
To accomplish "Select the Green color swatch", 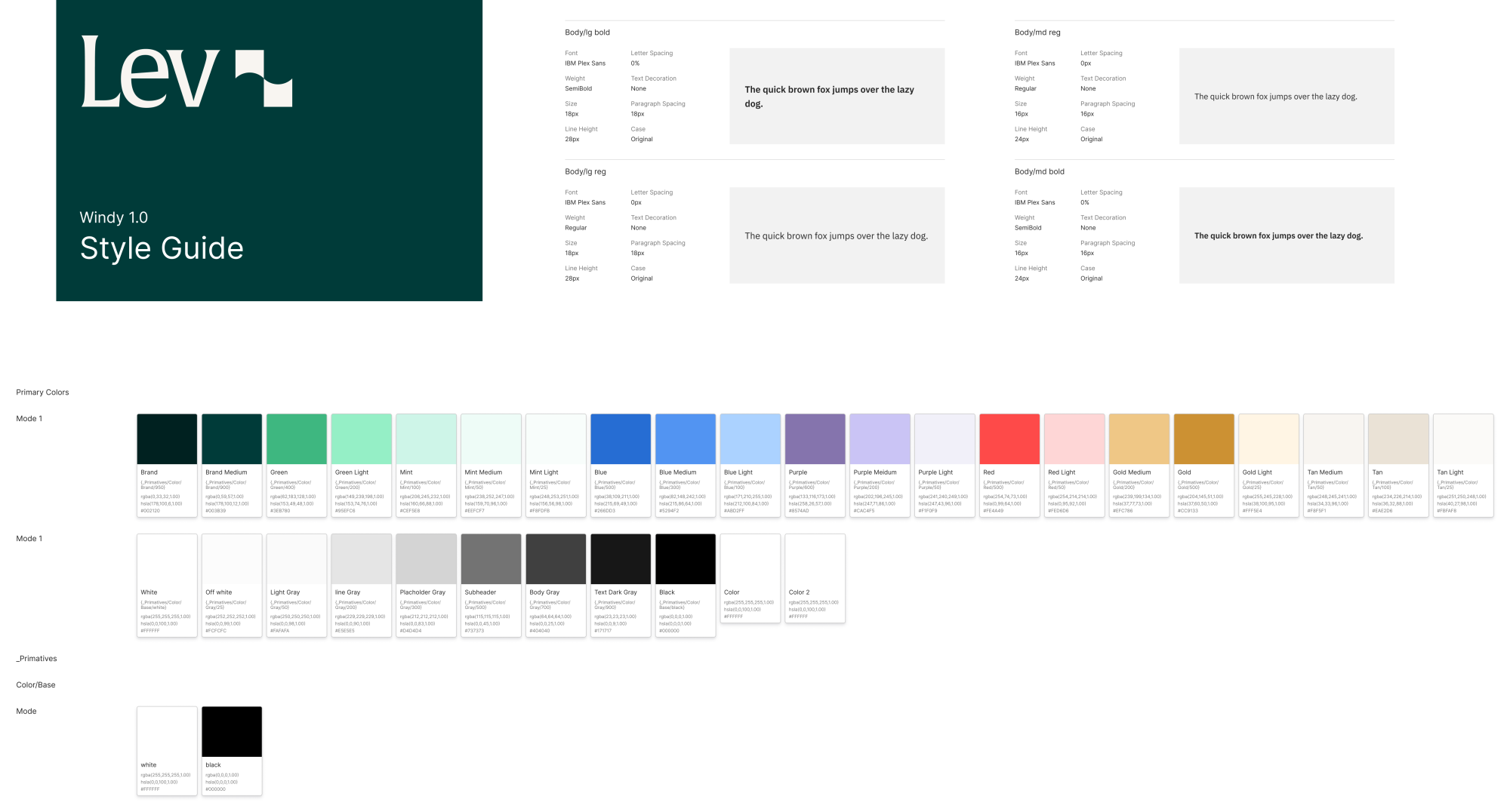I will point(297,439).
